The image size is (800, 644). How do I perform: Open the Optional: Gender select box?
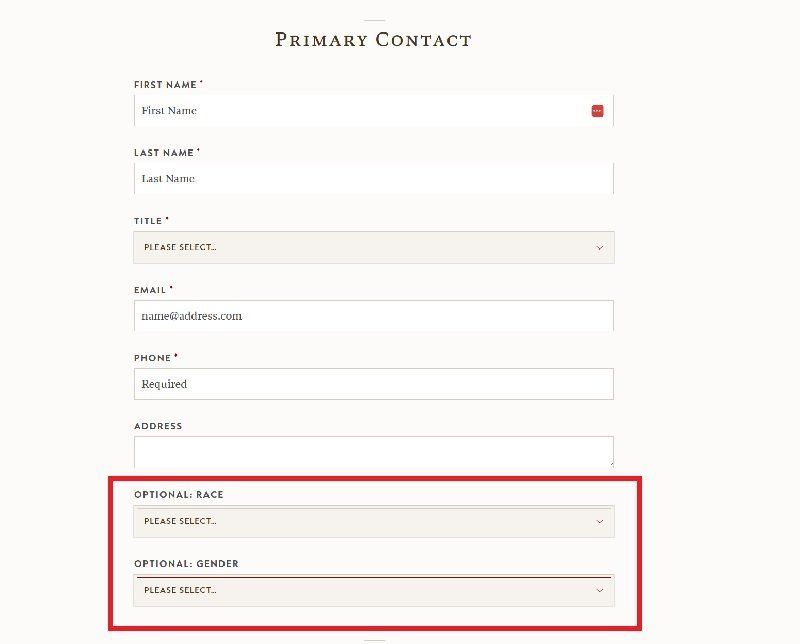tap(373, 590)
